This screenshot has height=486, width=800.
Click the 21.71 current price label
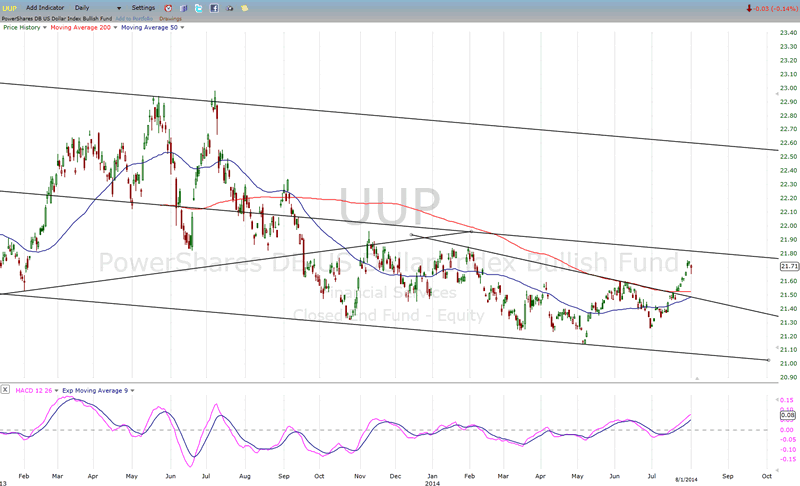coord(789,266)
